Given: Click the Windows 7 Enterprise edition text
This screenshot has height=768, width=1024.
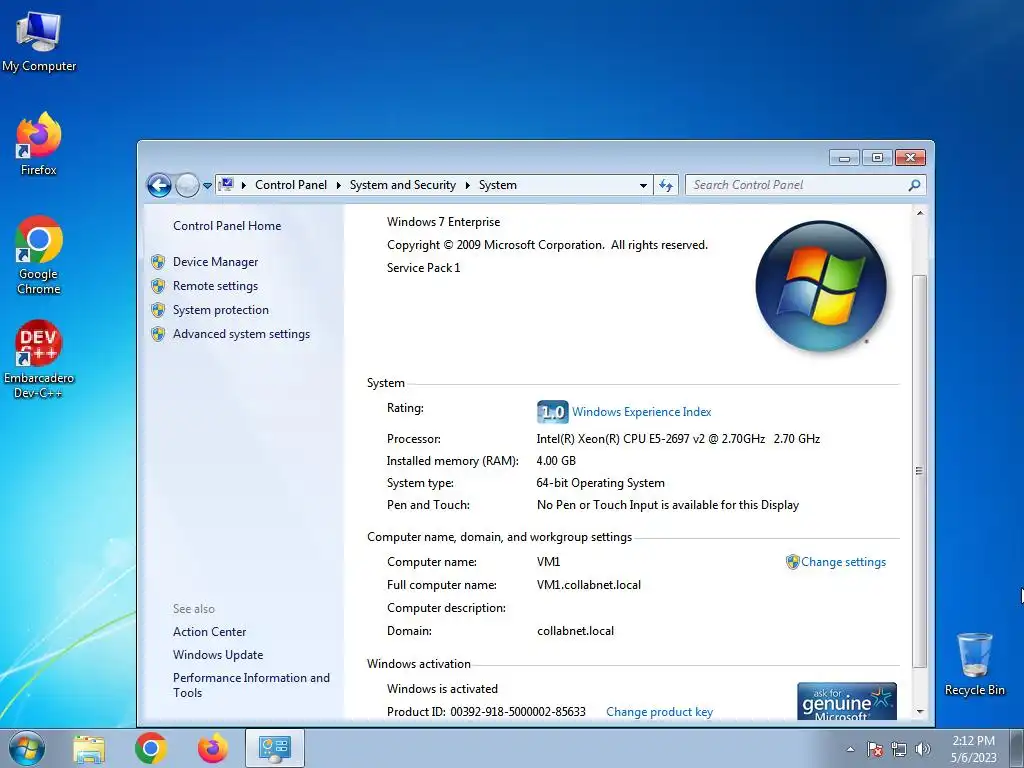Looking at the screenshot, I should (443, 222).
